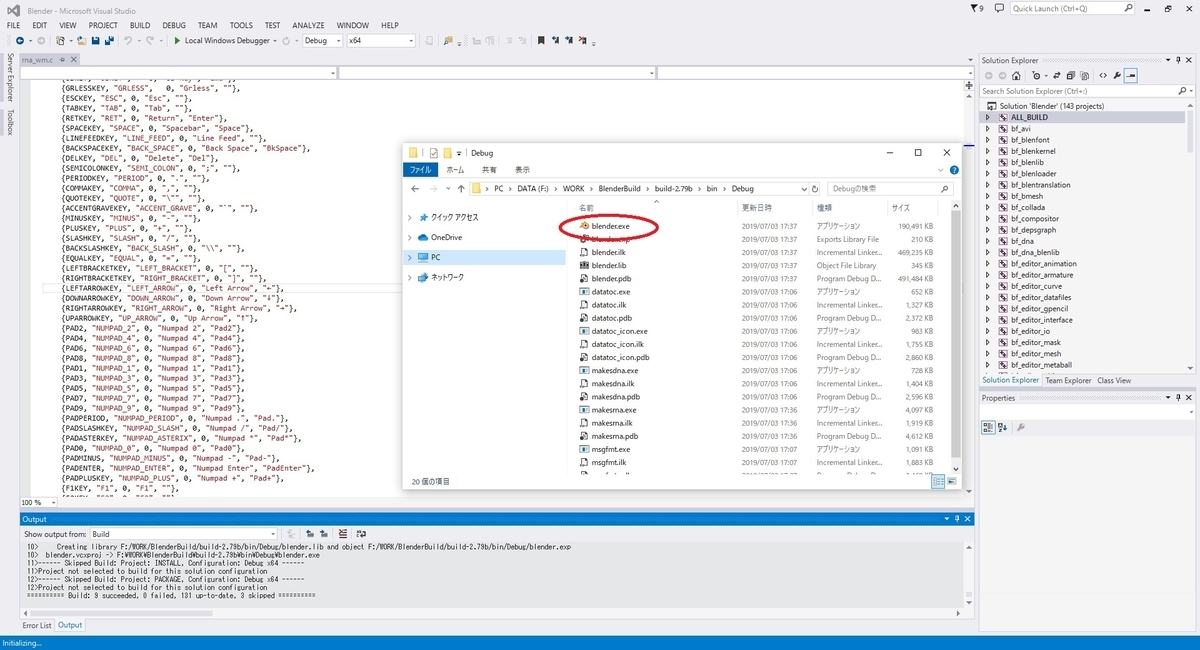Toggle Preview Selected Items in Solution Explorer
1200x650 pixels.
1131,75
